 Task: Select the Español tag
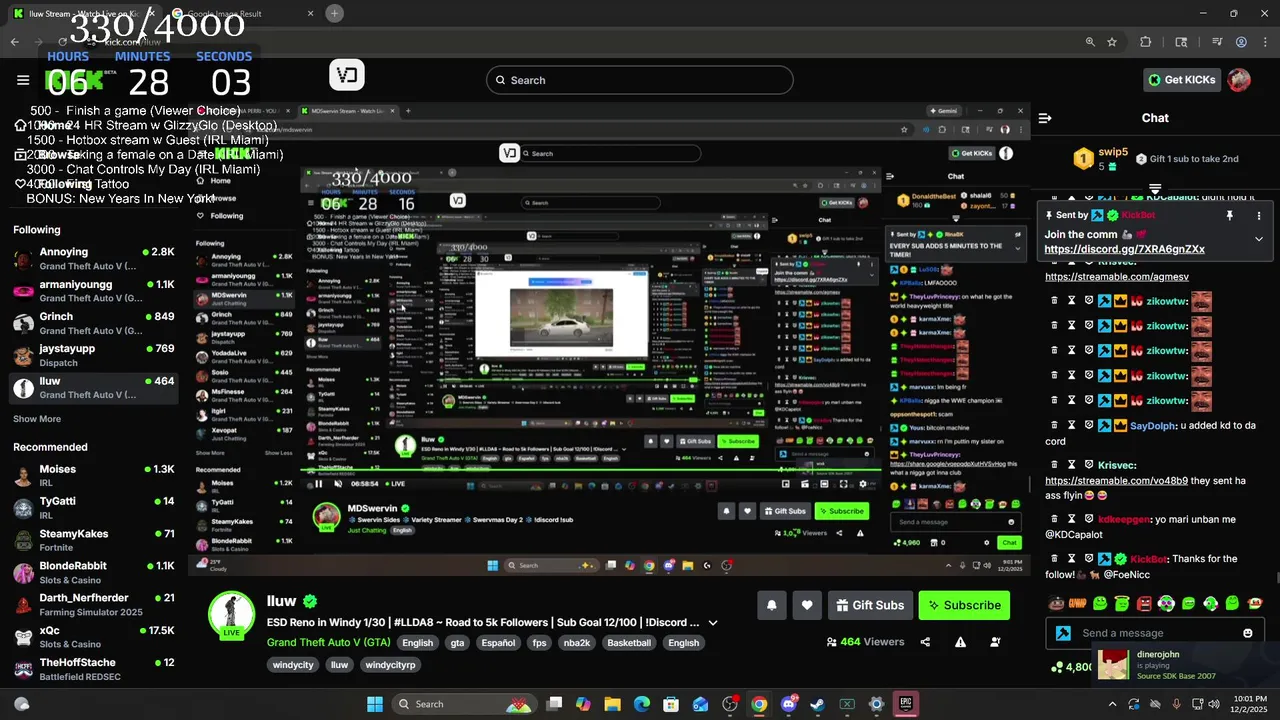pyautogui.click(x=498, y=643)
